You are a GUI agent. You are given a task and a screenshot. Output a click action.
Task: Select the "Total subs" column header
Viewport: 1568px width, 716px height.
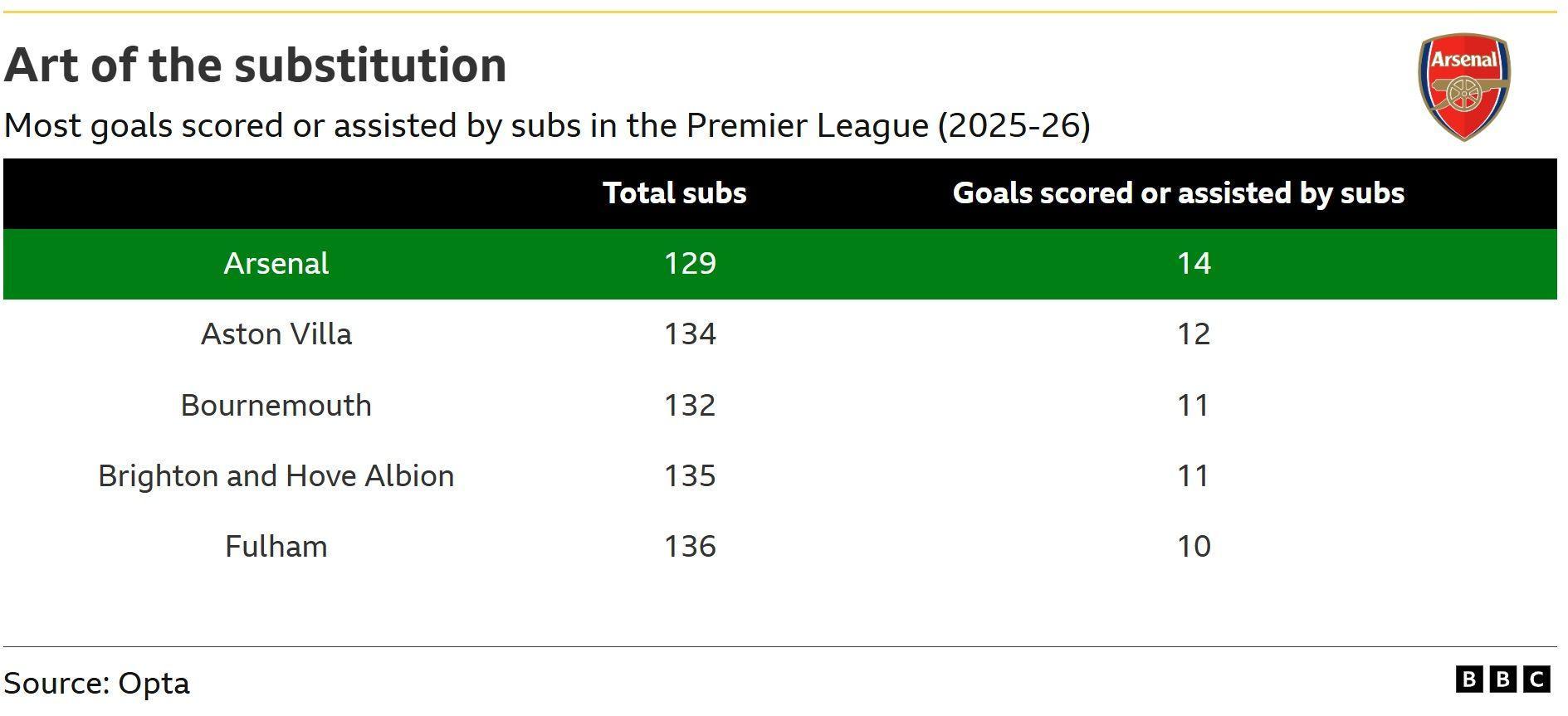click(674, 193)
